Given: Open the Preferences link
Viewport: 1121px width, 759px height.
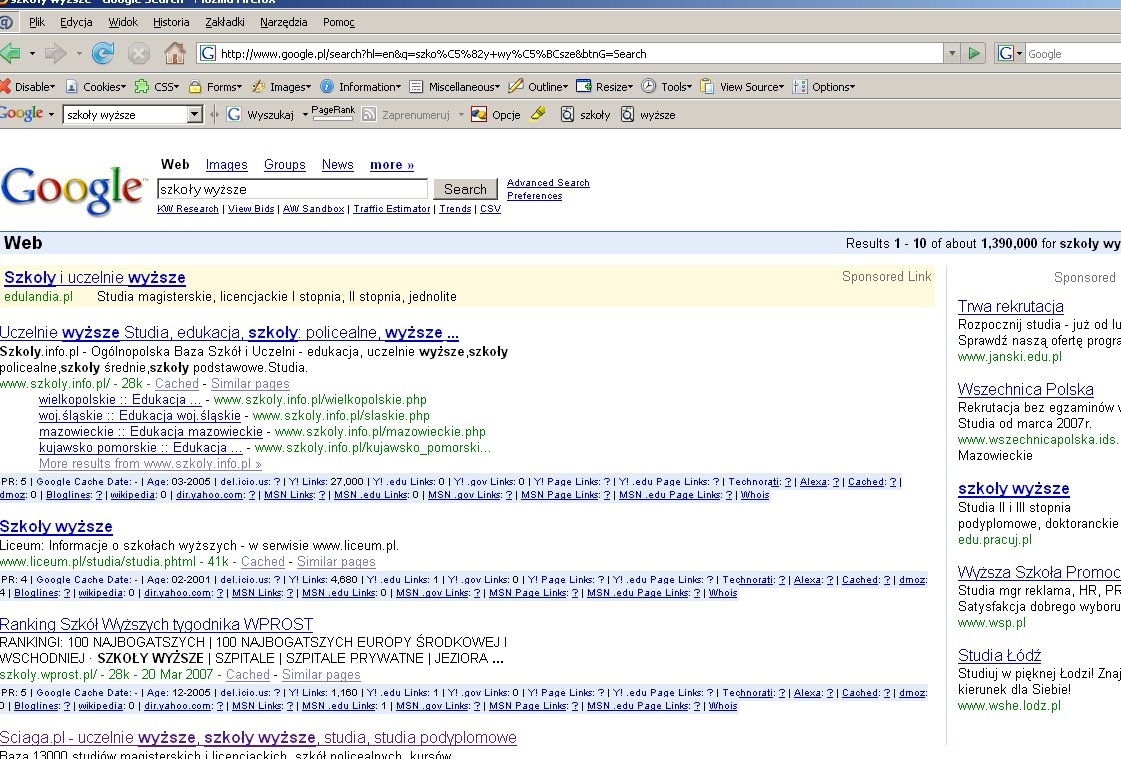Looking at the screenshot, I should point(535,196).
